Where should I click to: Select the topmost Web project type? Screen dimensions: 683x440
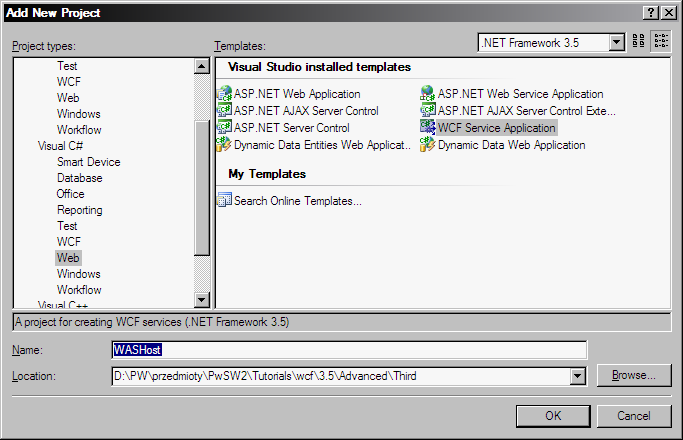[x=68, y=98]
